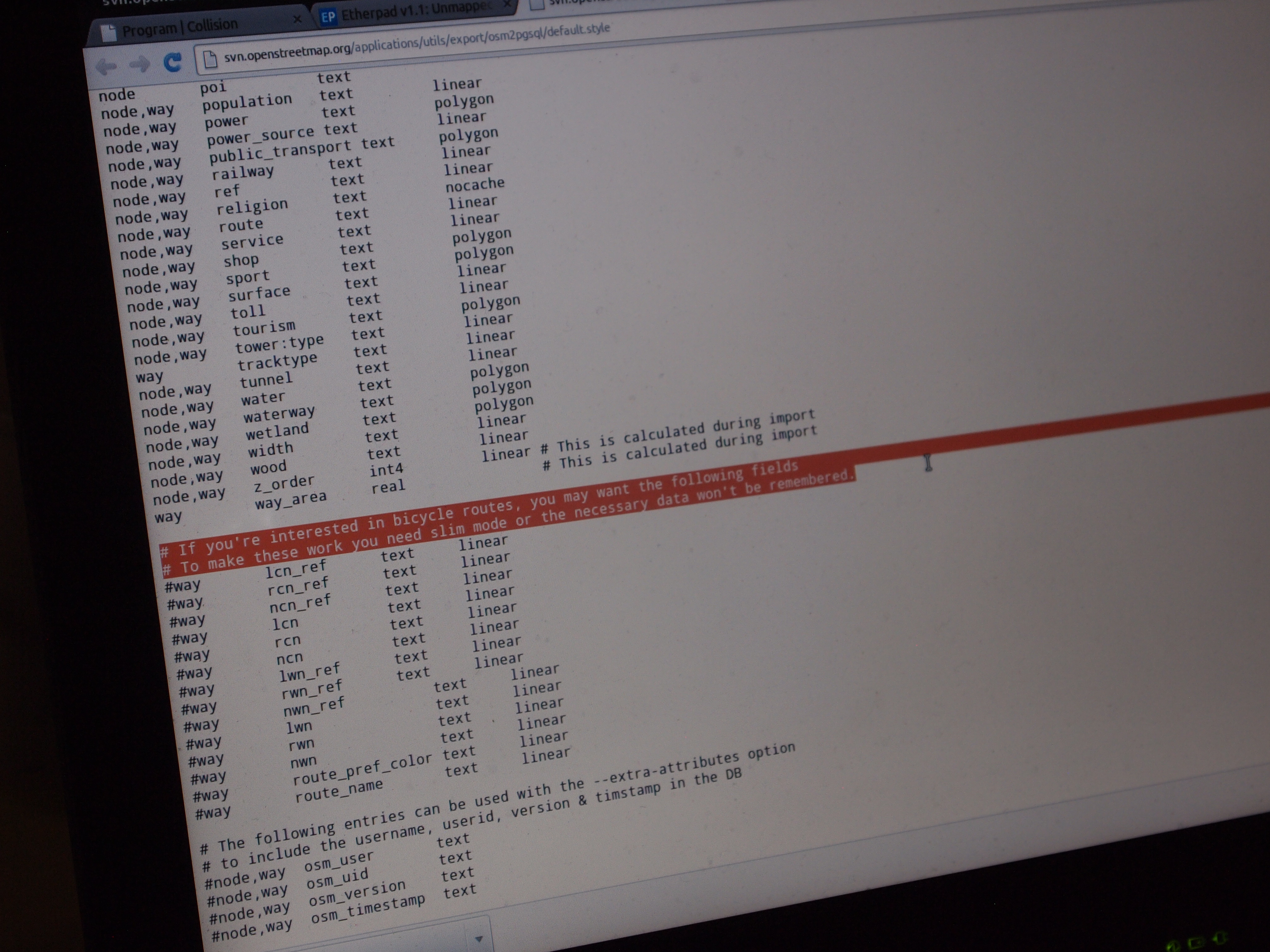Screen dimensions: 1270x952
Task: Close the Program | Collision tab
Action: pos(297,20)
